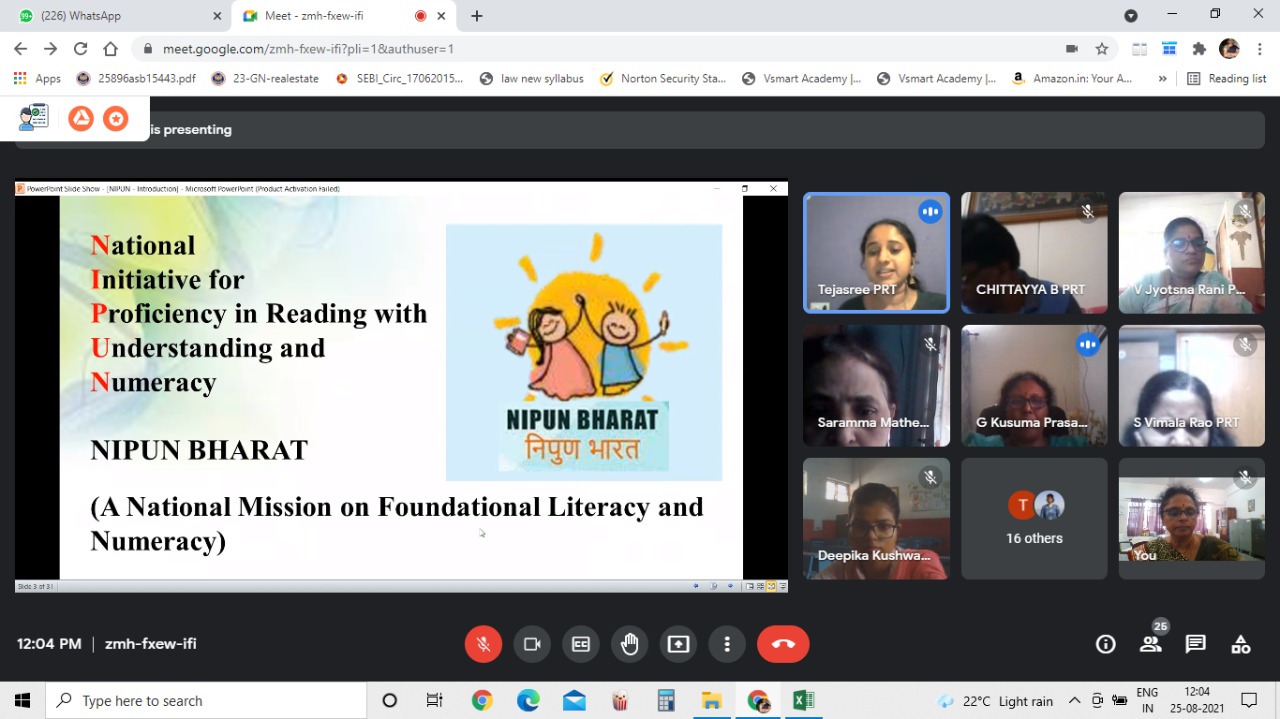Select your own video tile
Image resolution: width=1280 pixels, height=719 pixels.
(x=1191, y=519)
